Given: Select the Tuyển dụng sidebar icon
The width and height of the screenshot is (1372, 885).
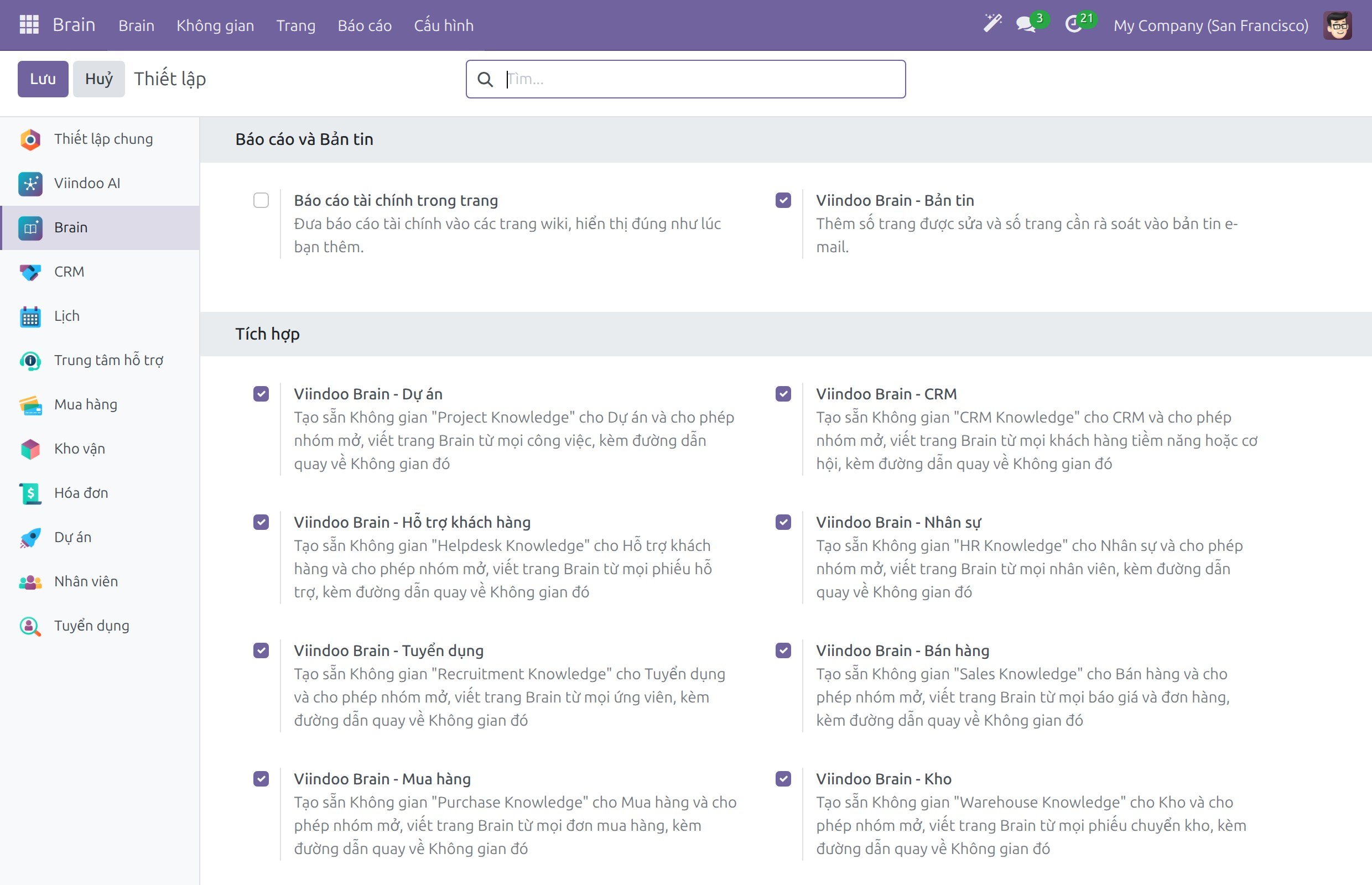Looking at the screenshot, I should (x=30, y=626).
